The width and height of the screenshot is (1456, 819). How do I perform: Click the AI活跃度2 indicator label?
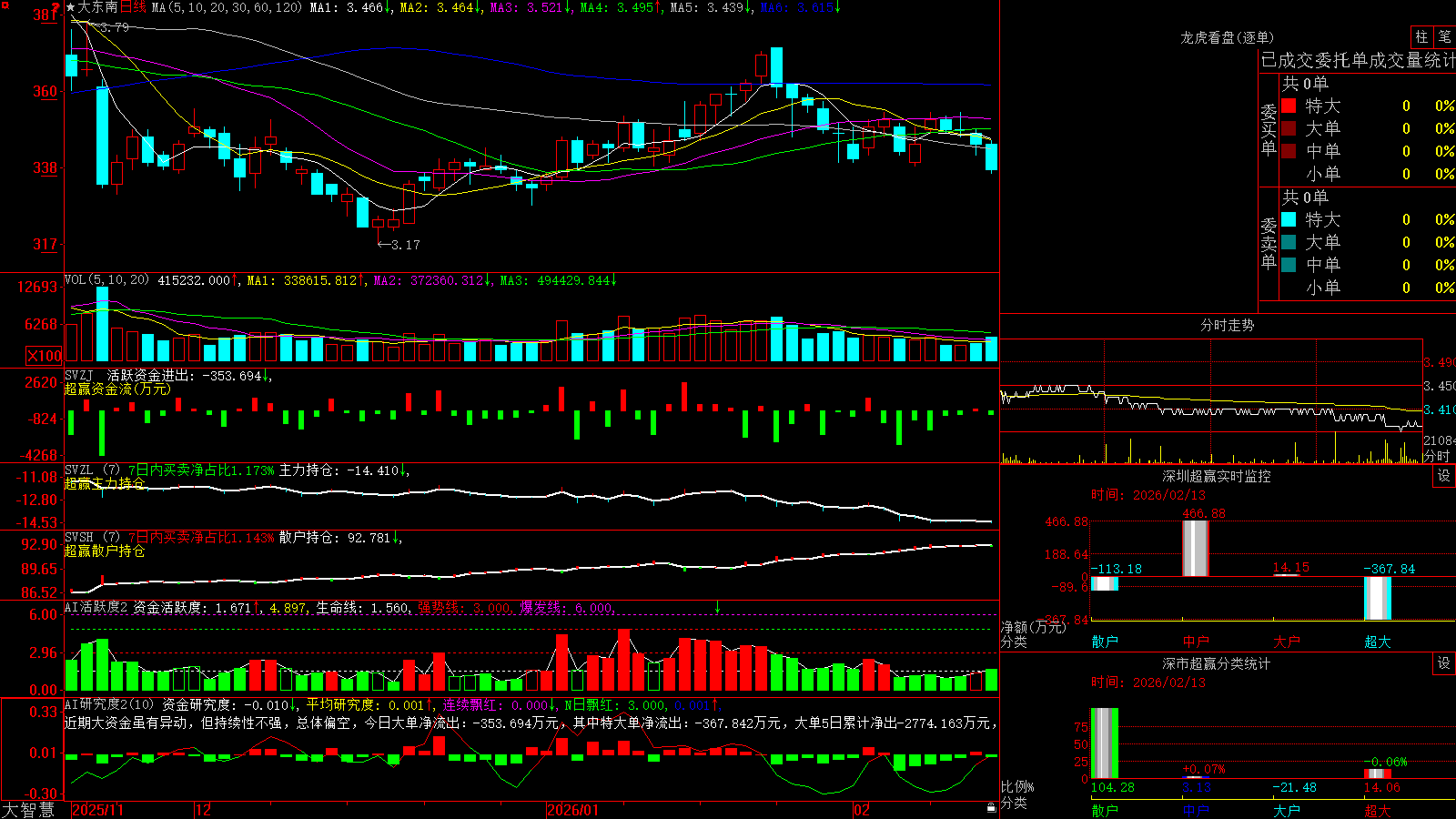96,607
